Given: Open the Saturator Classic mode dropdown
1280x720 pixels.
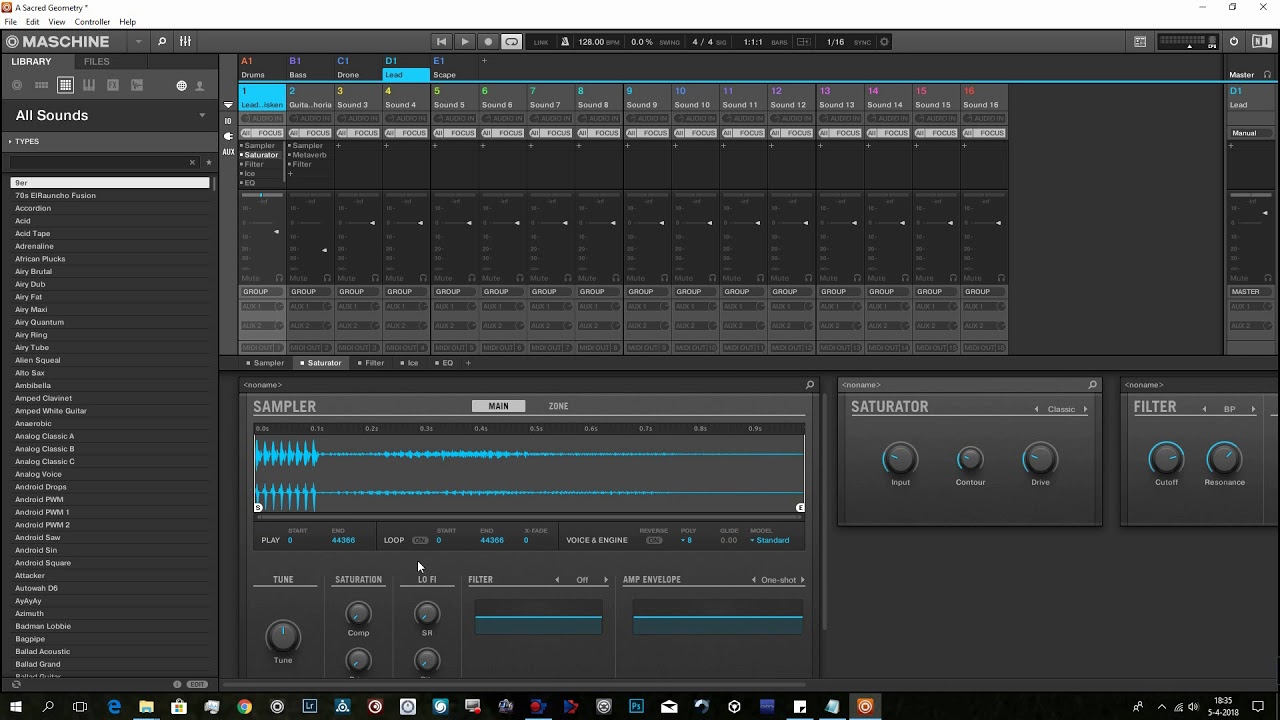Looking at the screenshot, I should pyautogui.click(x=1061, y=409).
